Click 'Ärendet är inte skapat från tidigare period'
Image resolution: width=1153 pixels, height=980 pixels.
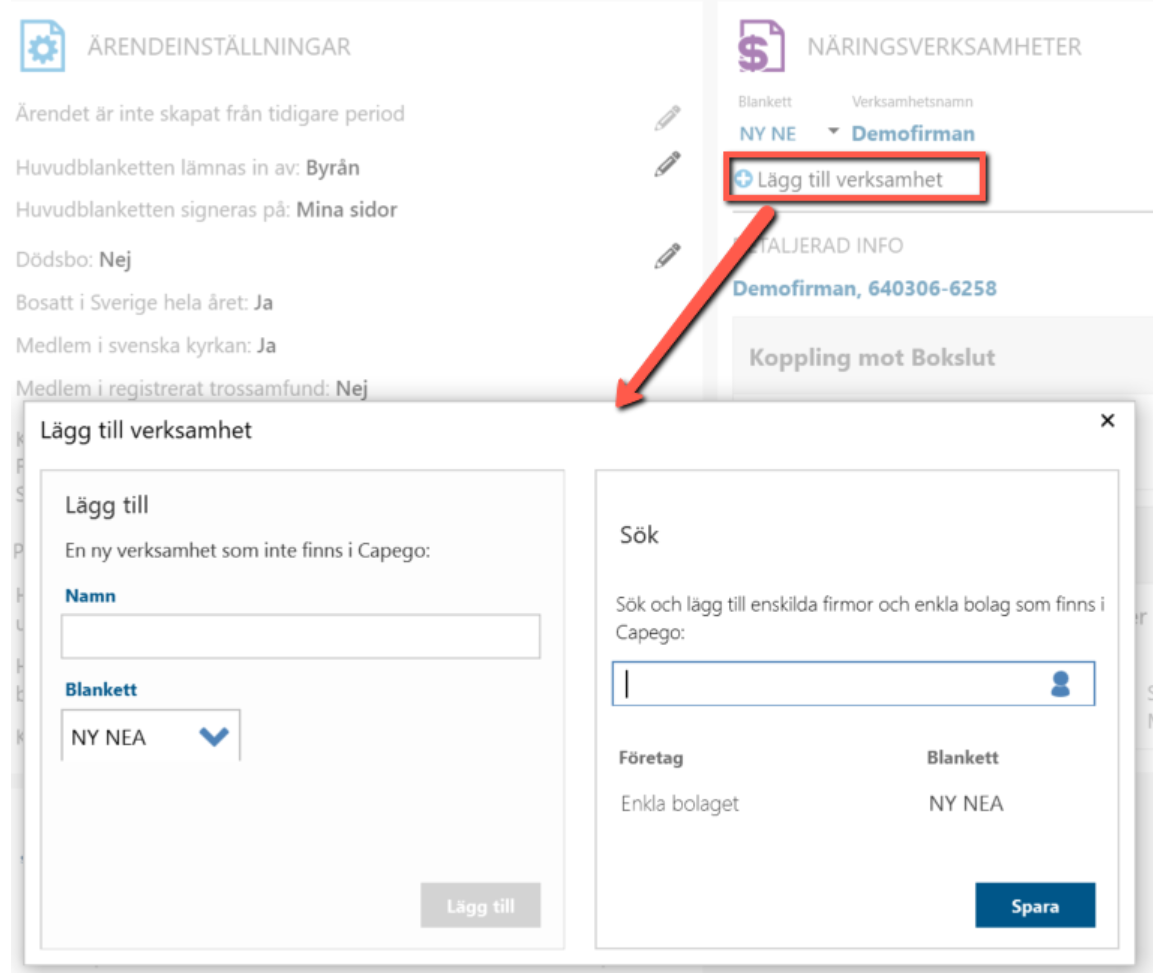210,114
